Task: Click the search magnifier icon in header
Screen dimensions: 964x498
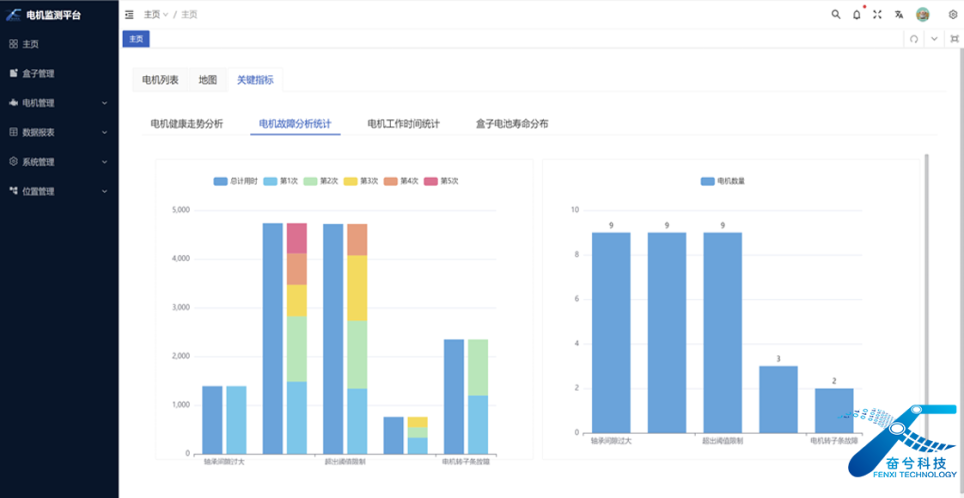Action: (x=836, y=14)
